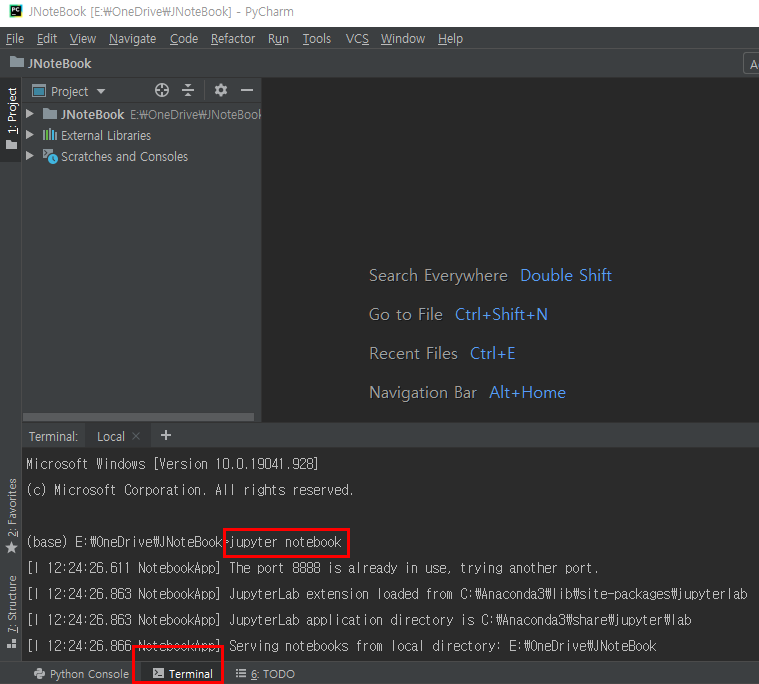
Task: Click the TODO list icon in bottom bar
Action: point(241,673)
